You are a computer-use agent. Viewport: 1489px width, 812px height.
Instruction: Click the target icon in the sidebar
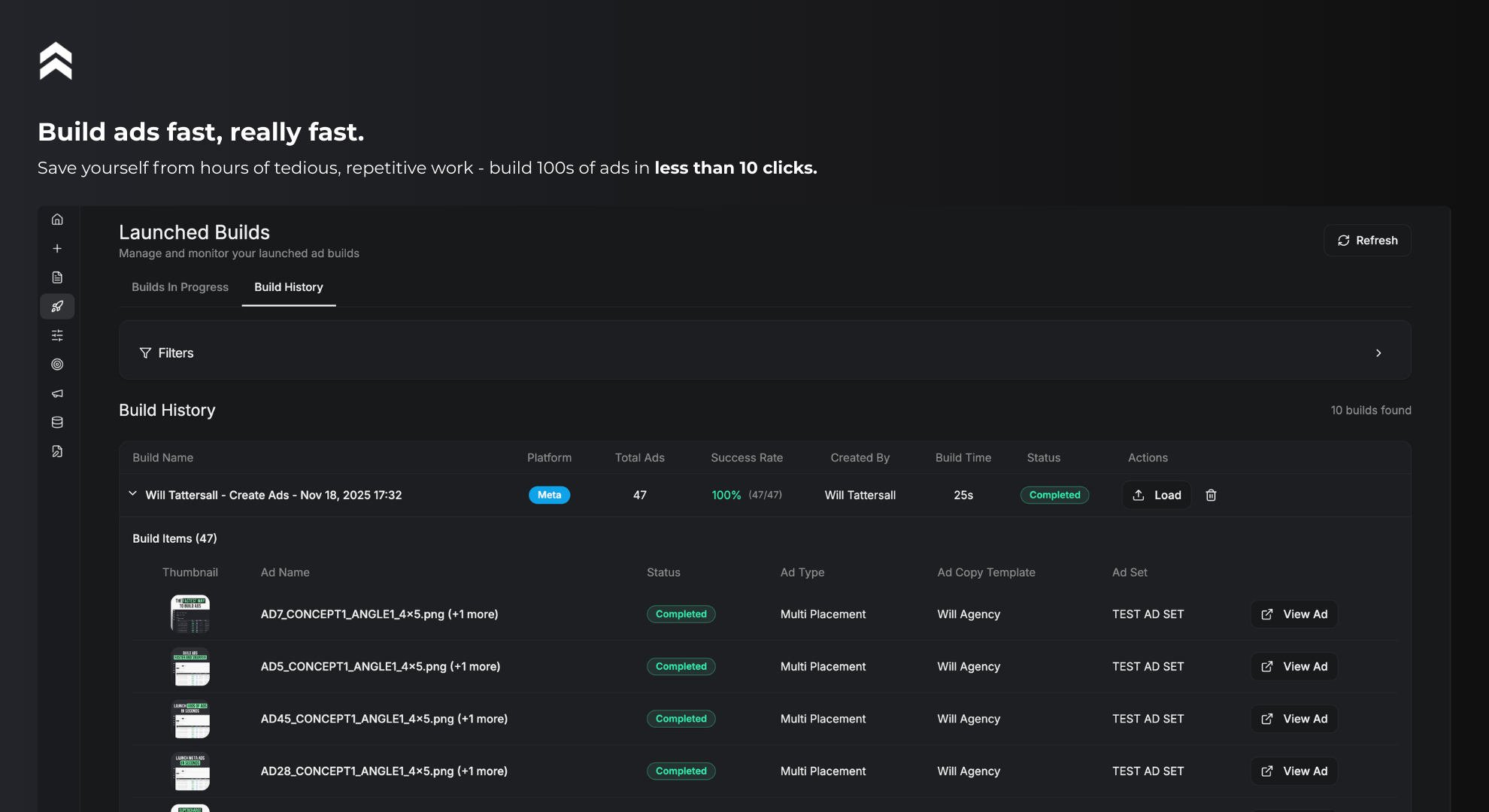pyautogui.click(x=56, y=365)
